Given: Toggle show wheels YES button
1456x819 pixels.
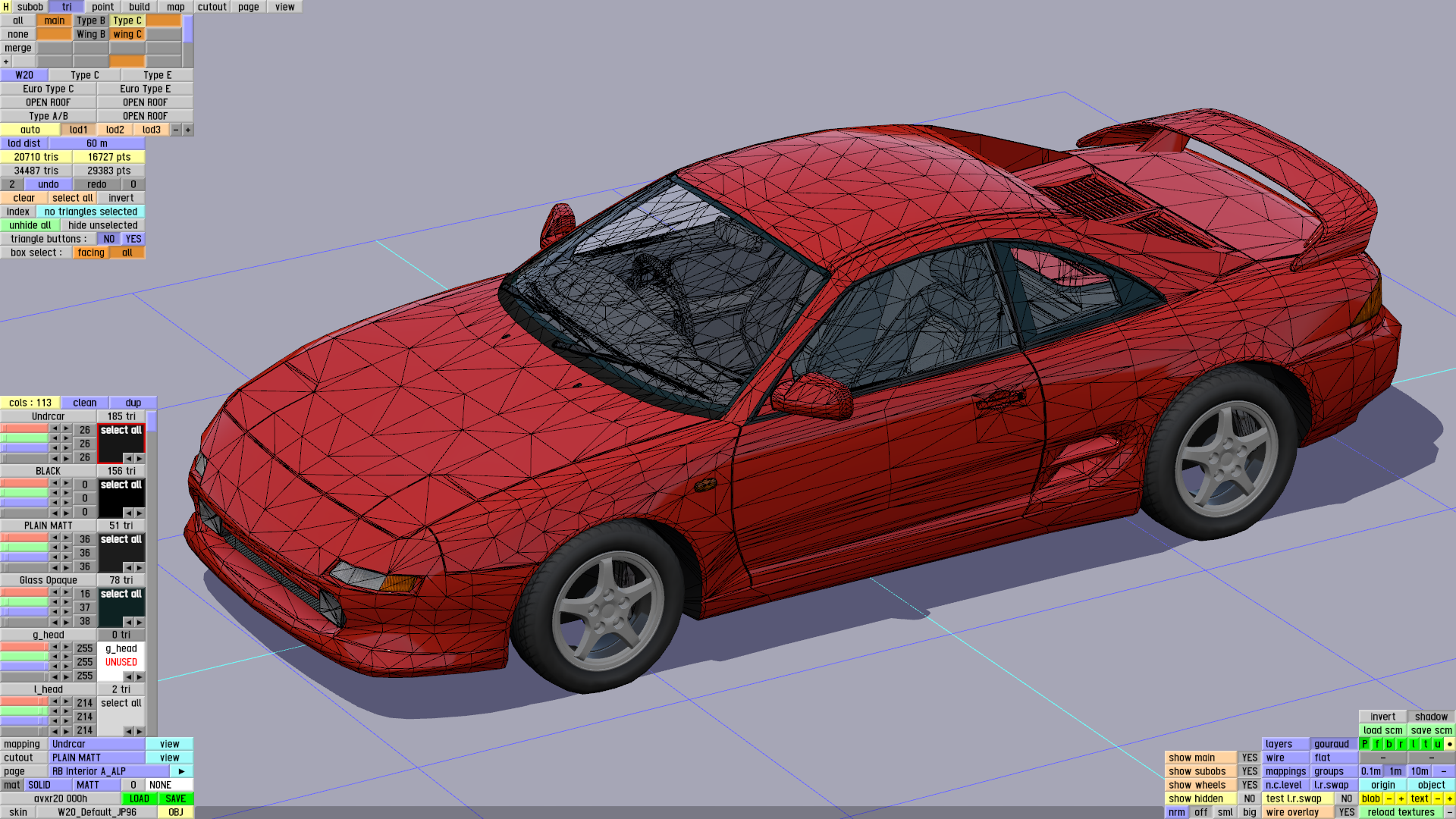Looking at the screenshot, I should (x=1249, y=785).
